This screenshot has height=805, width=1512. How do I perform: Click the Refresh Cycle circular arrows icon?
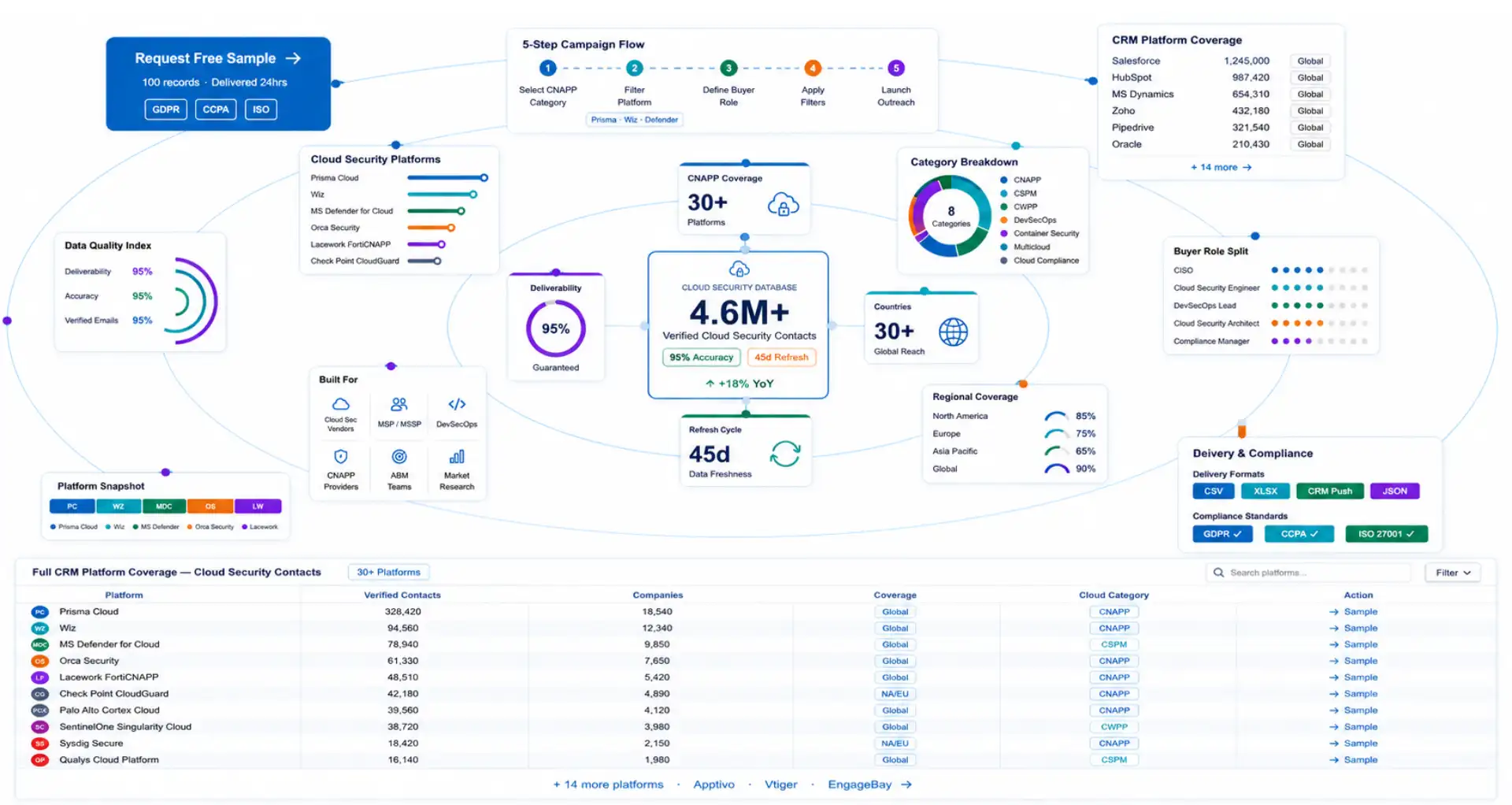point(785,454)
